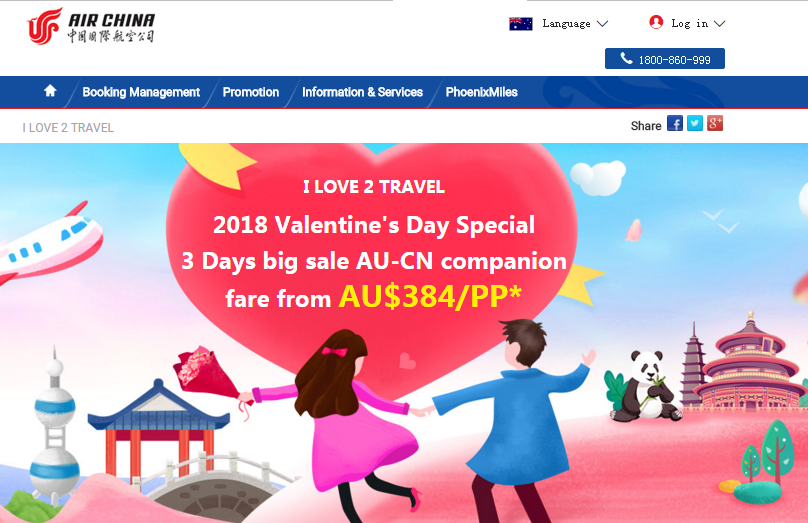Expand the Language dropdown arrow
The image size is (808, 523).
coord(602,24)
